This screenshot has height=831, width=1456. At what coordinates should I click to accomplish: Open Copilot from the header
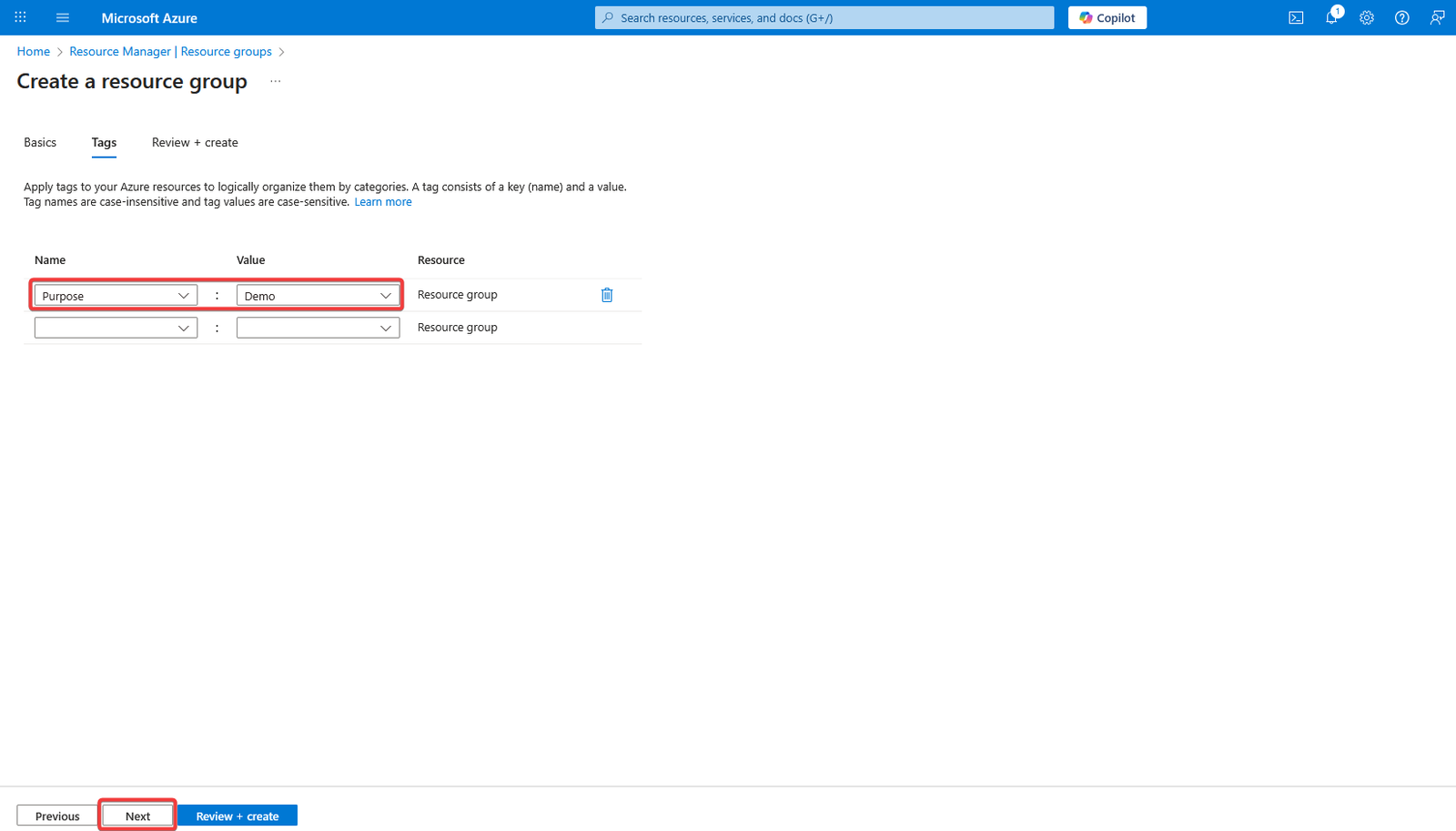coord(1107,17)
